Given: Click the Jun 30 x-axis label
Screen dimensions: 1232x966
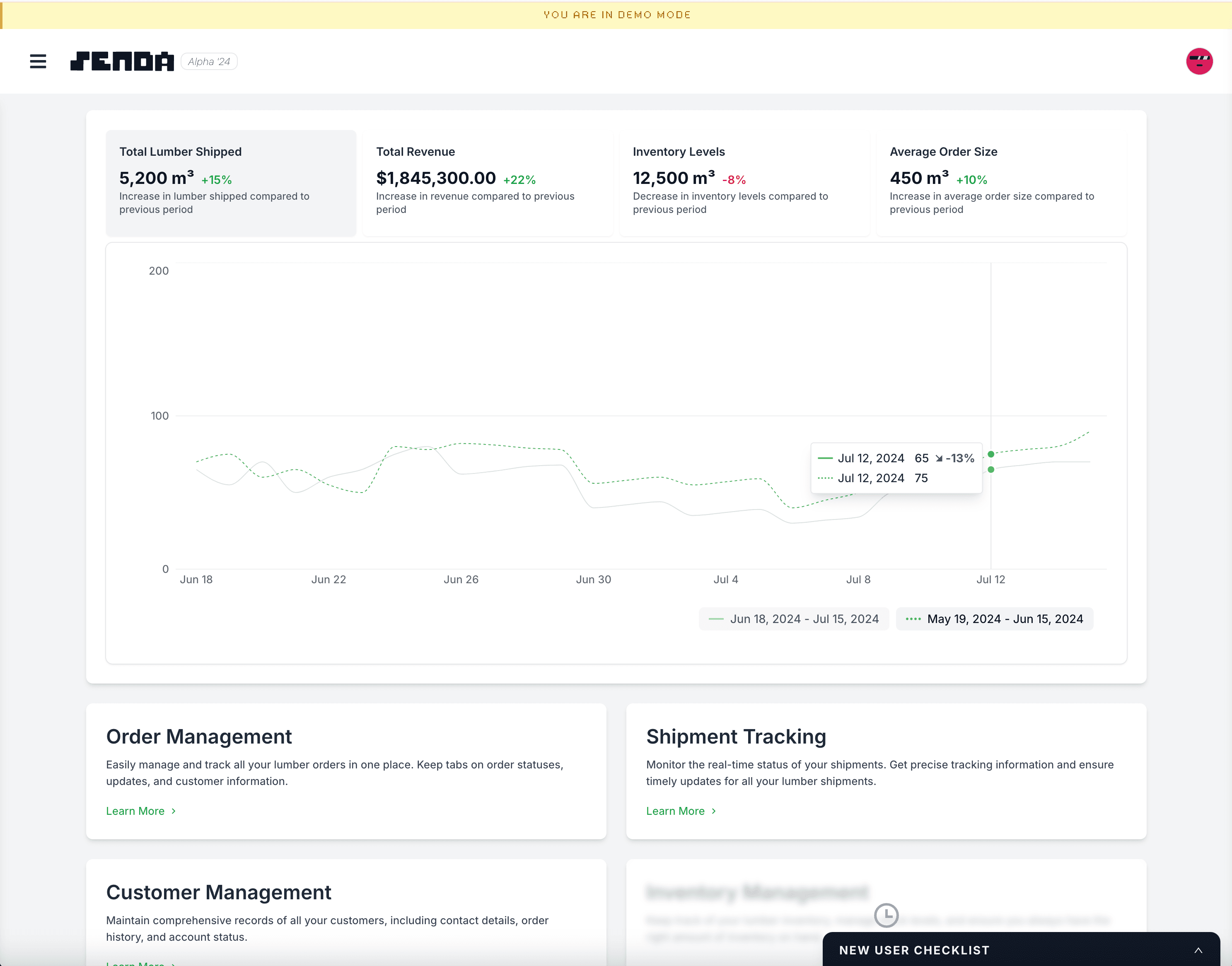Looking at the screenshot, I should (593, 579).
